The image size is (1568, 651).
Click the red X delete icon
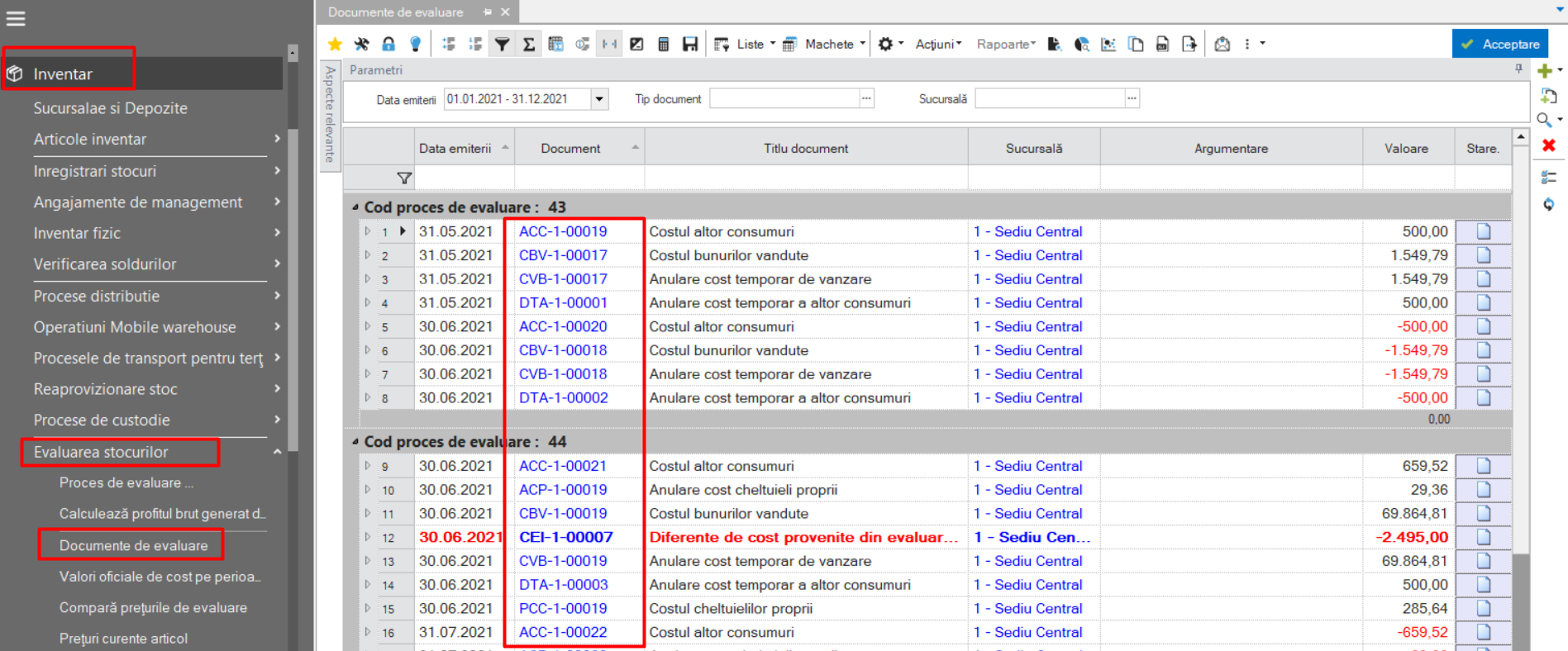pyautogui.click(x=1549, y=145)
